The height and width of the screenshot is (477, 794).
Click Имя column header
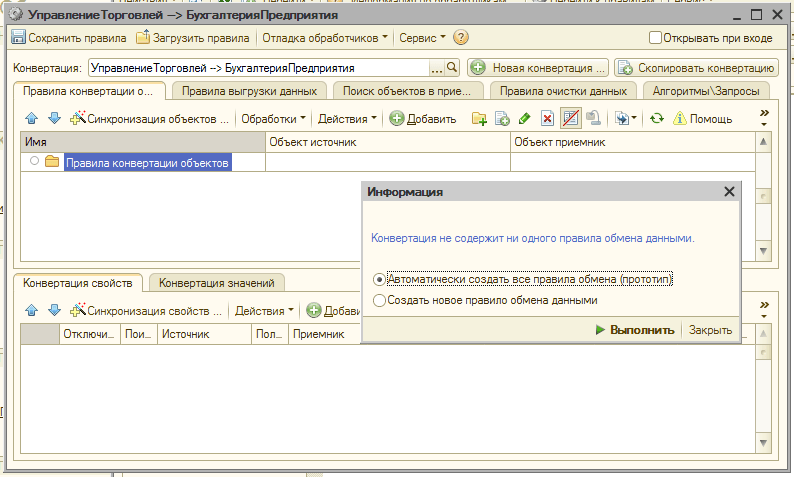tap(143, 142)
